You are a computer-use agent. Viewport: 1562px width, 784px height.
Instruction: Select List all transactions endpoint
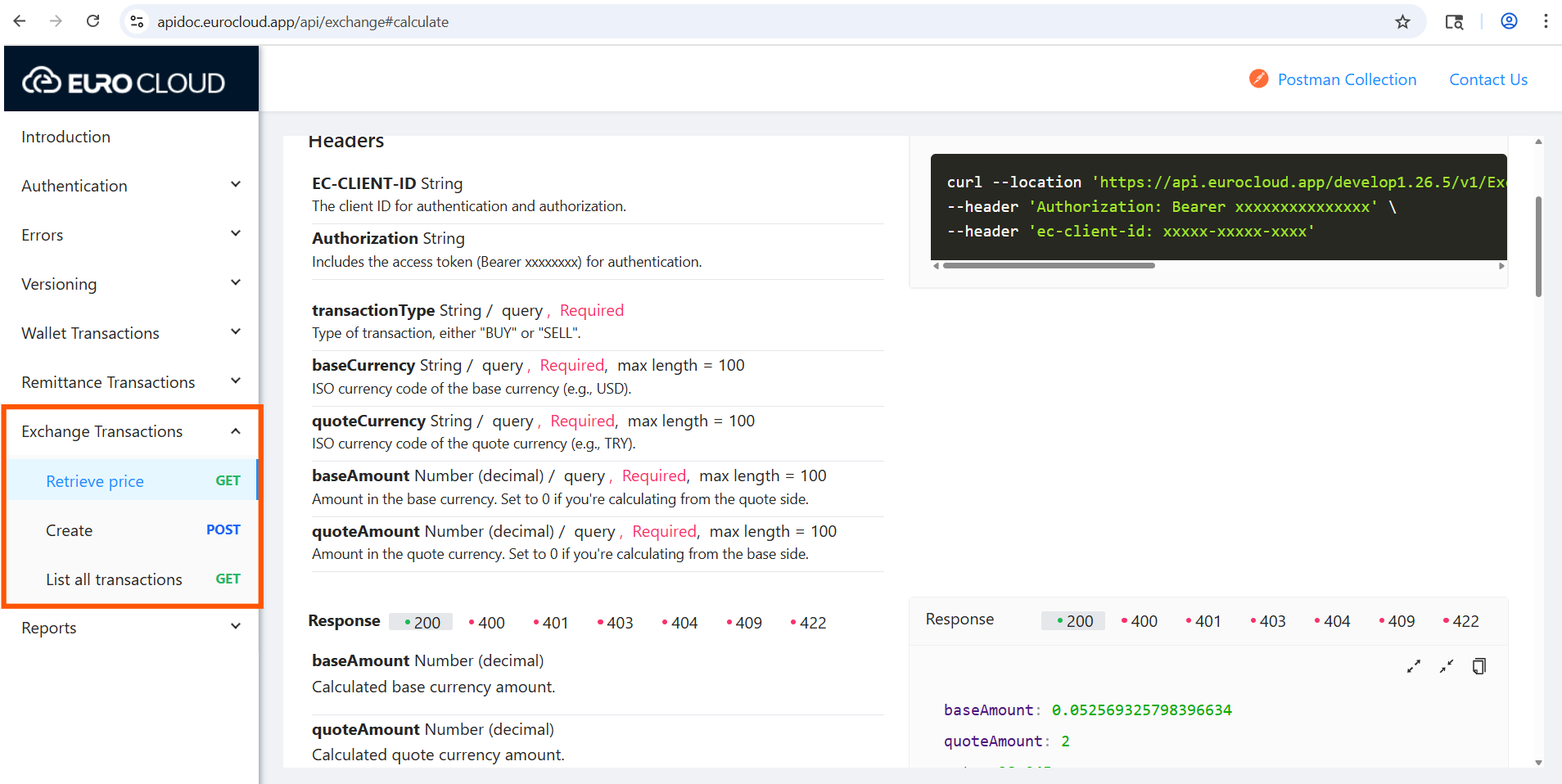pos(132,579)
